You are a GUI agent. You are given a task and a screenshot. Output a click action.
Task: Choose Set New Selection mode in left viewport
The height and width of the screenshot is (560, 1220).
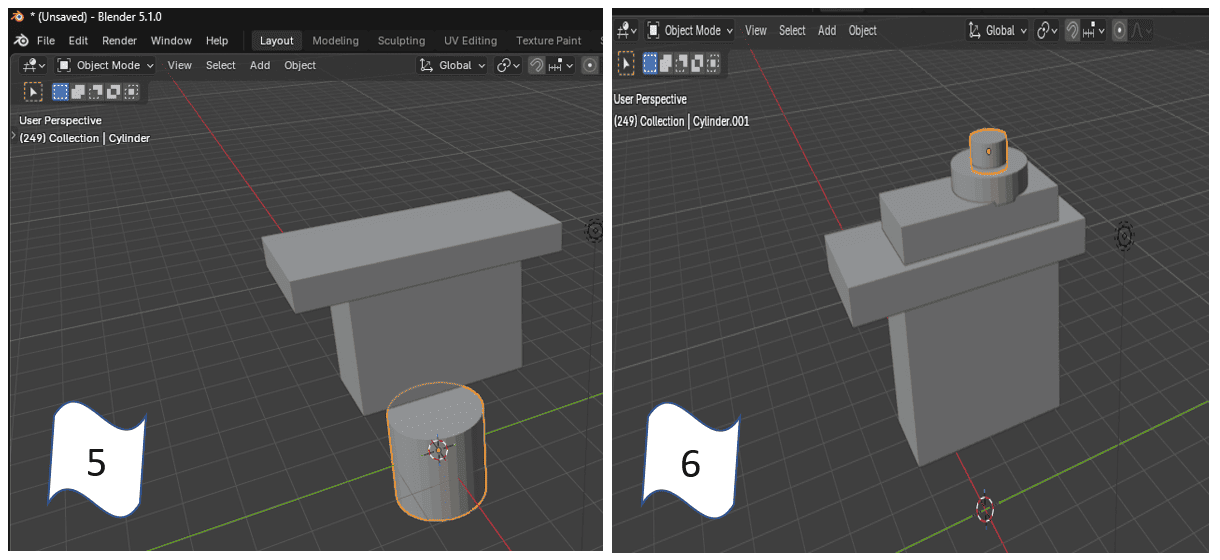point(60,92)
